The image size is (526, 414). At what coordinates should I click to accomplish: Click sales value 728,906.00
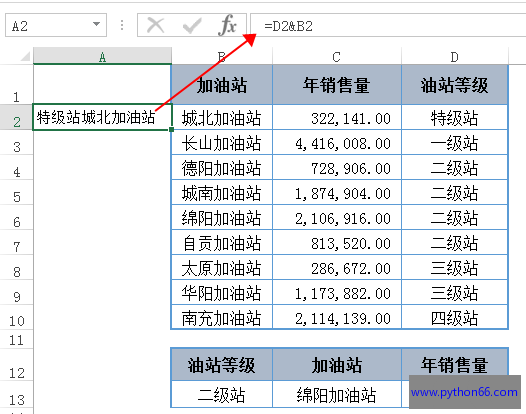pyautogui.click(x=337, y=167)
